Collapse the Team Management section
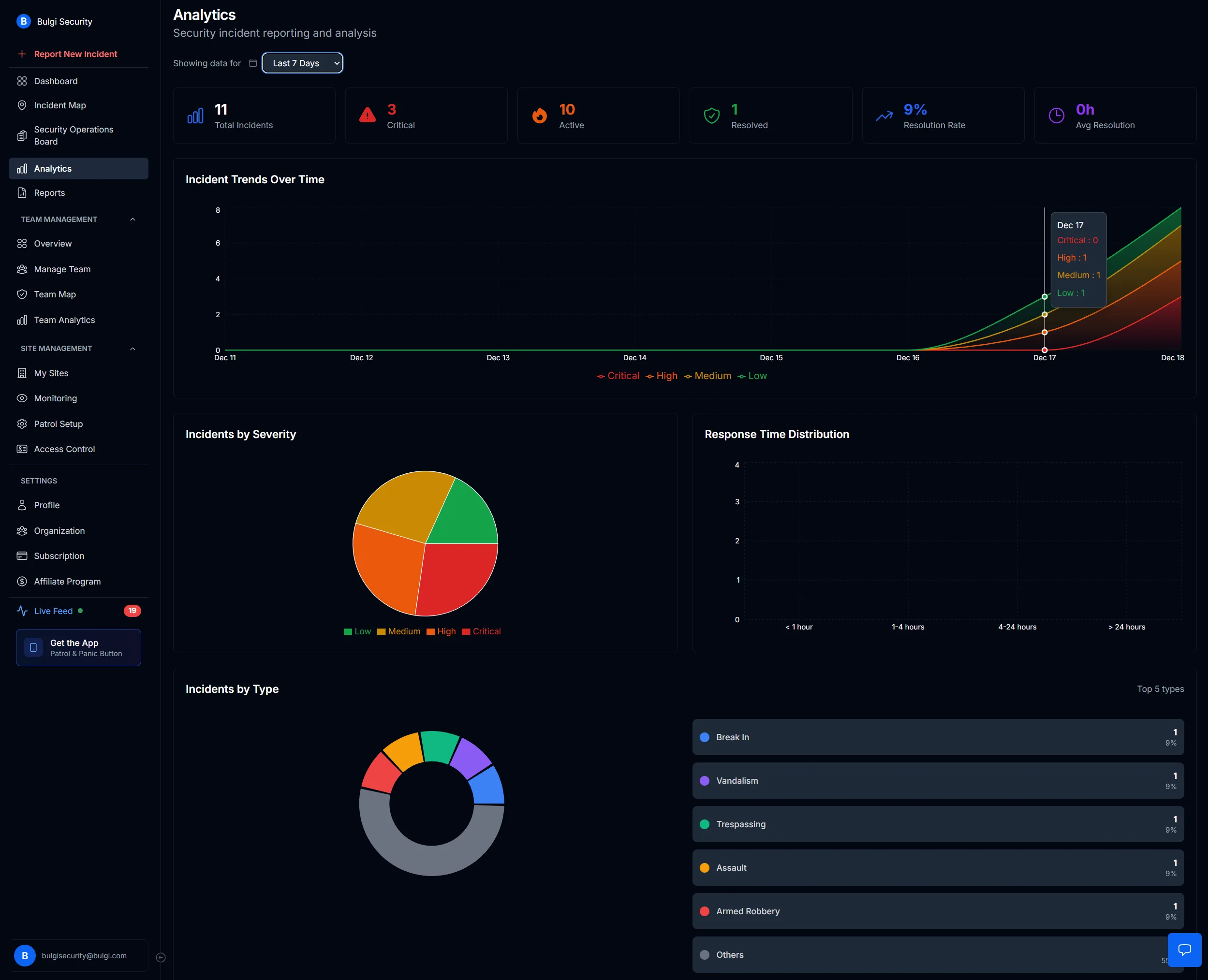Viewport: 1208px width, 980px height. (x=133, y=219)
